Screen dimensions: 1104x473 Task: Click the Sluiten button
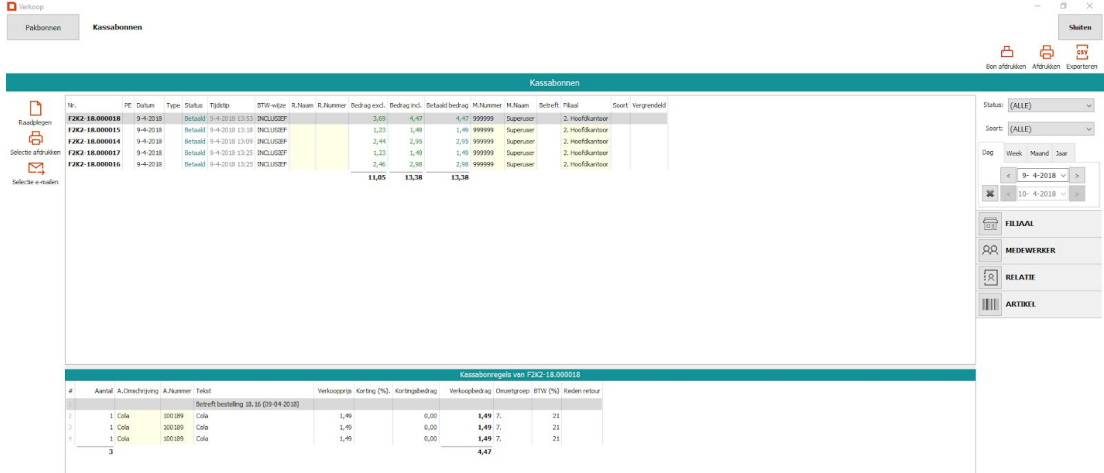point(1079,27)
